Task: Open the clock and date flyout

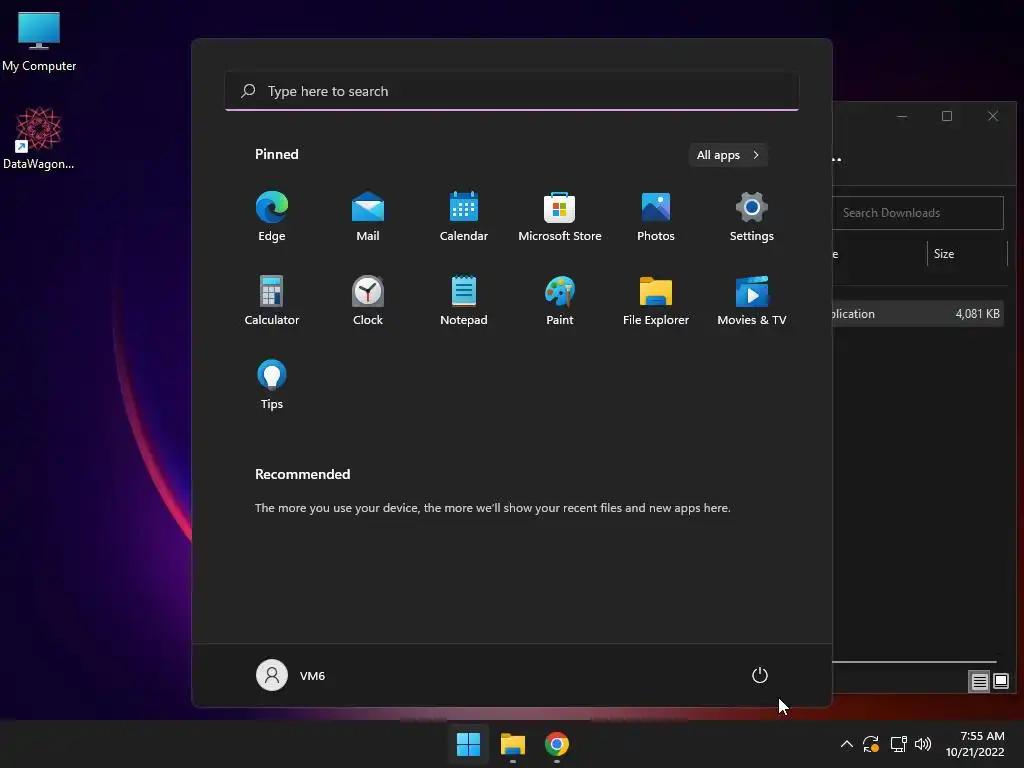Action: [975, 744]
